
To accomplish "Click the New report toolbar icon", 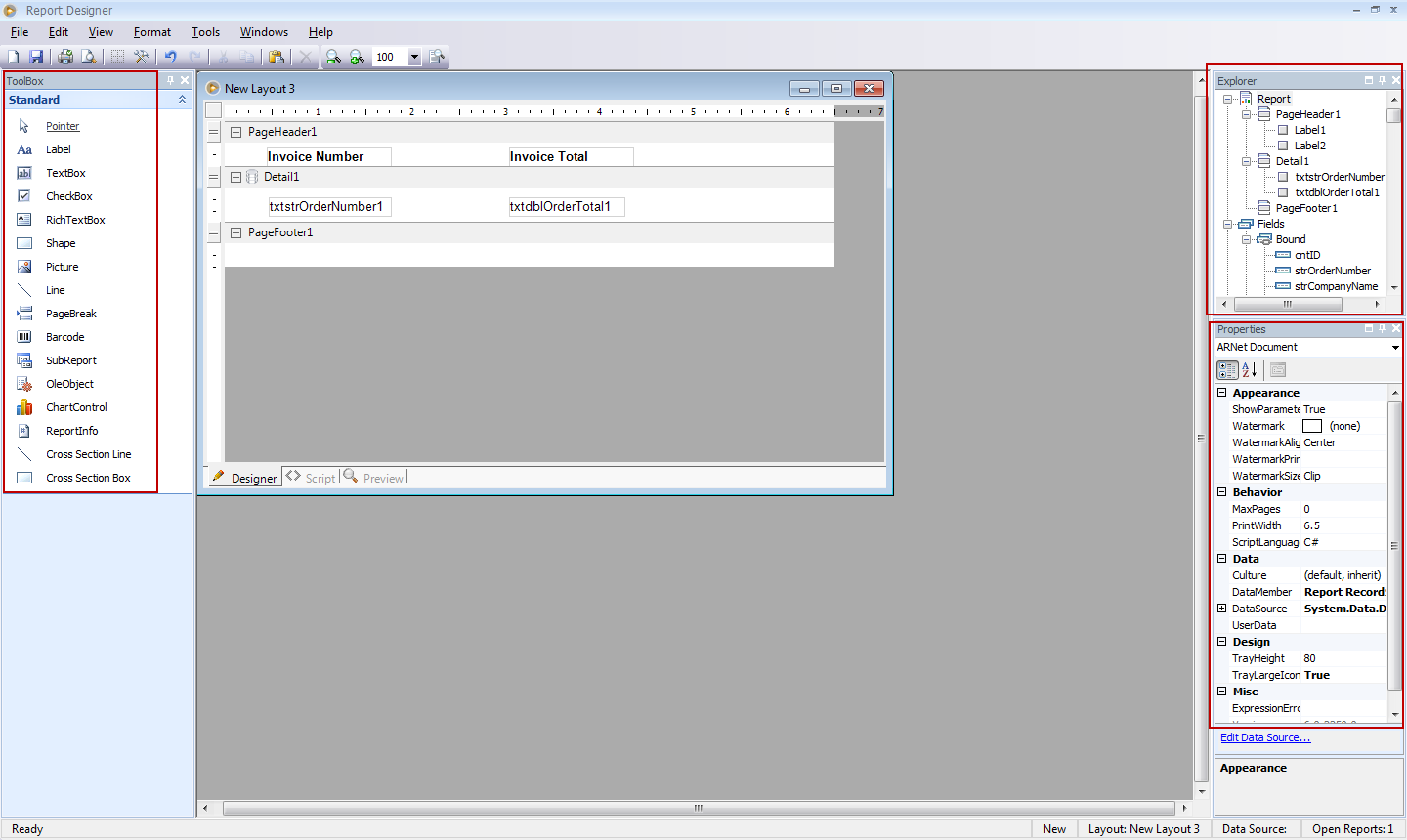I will coord(14,57).
